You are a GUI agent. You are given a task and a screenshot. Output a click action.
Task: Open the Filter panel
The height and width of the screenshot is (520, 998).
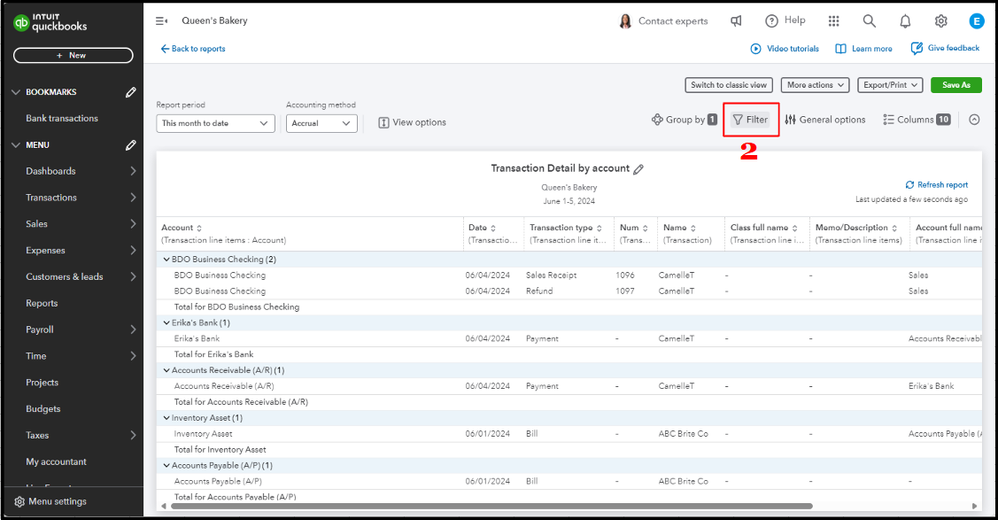point(750,120)
